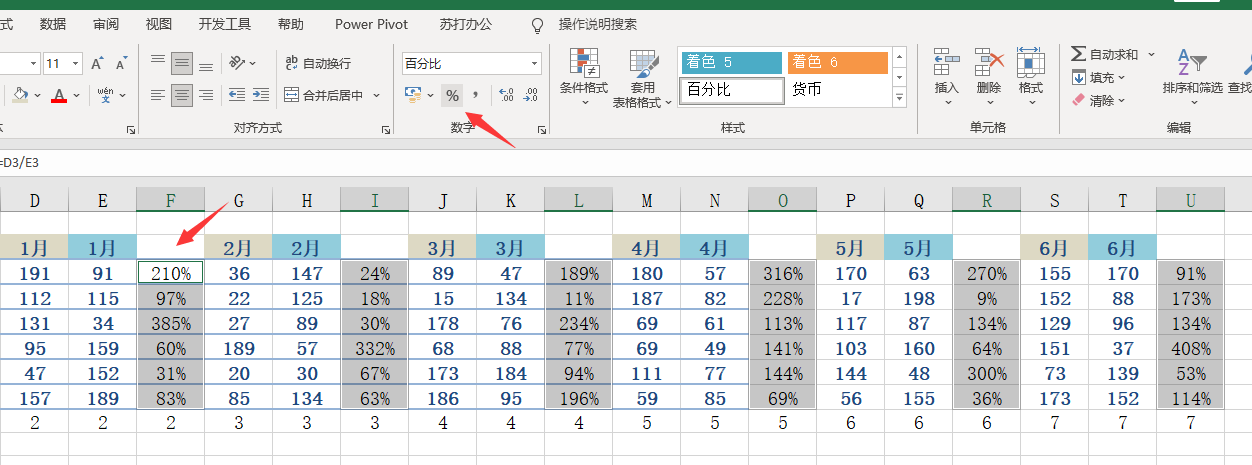This screenshot has width=1252, height=465.
Task: Toggle center horizontal alignment
Action: (x=181, y=95)
